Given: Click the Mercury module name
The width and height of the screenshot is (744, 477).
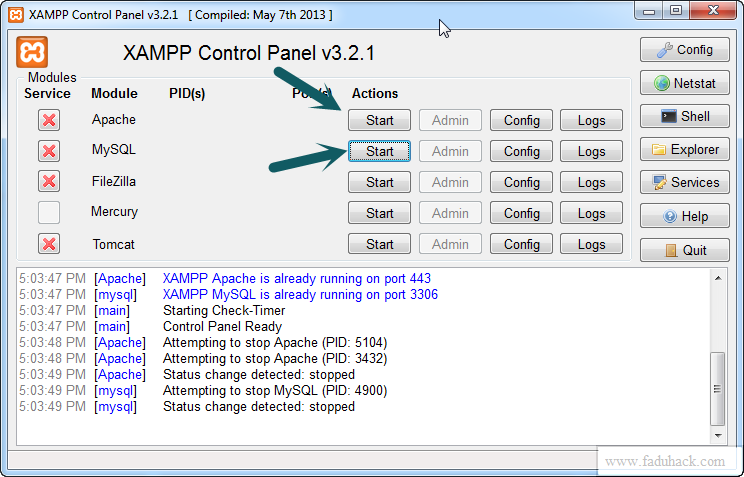Looking at the screenshot, I should click(114, 211).
